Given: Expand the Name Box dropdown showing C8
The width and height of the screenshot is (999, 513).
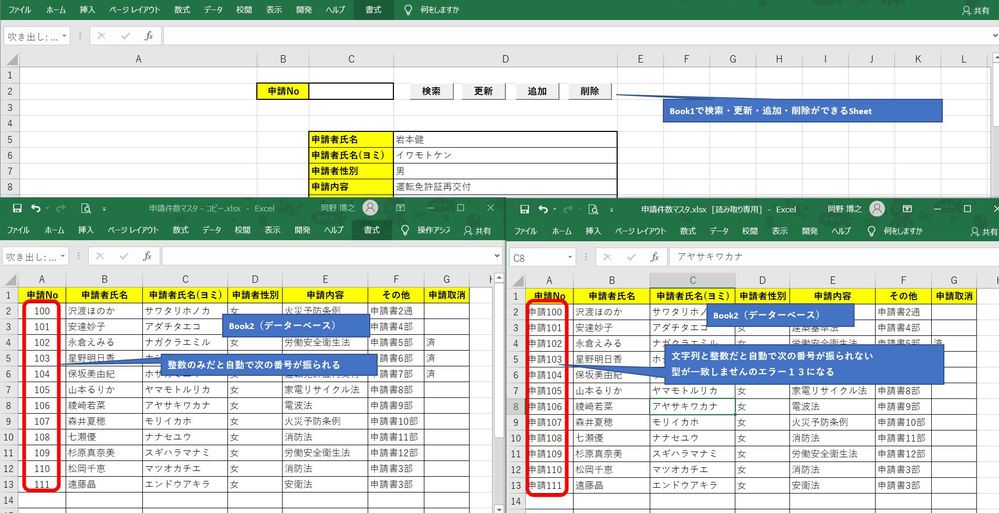Looking at the screenshot, I should (570, 257).
